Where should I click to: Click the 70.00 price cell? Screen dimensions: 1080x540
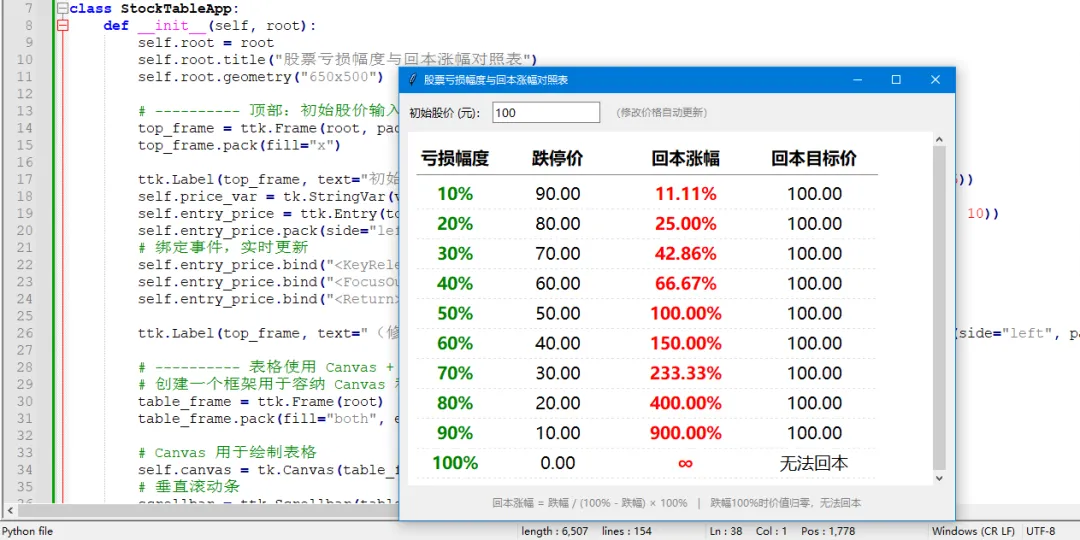pos(558,253)
